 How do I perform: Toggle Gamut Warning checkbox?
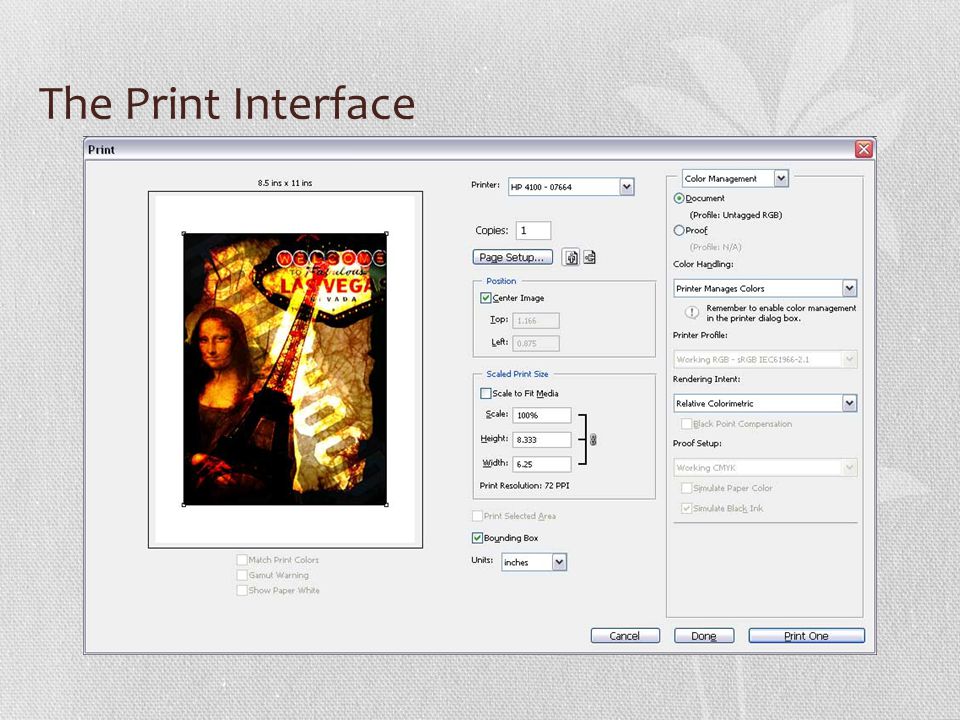tap(242, 575)
